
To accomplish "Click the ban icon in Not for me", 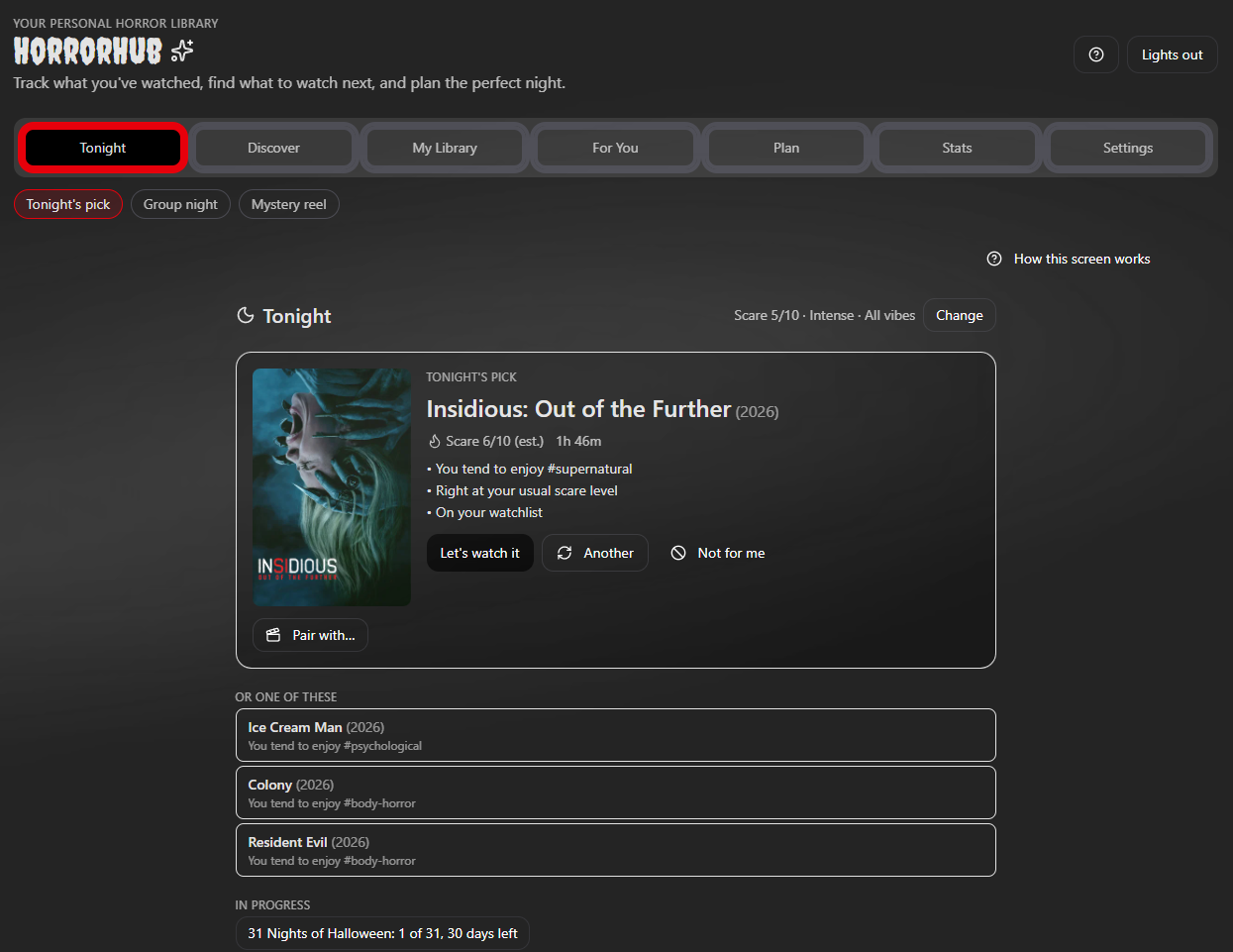I will point(678,553).
